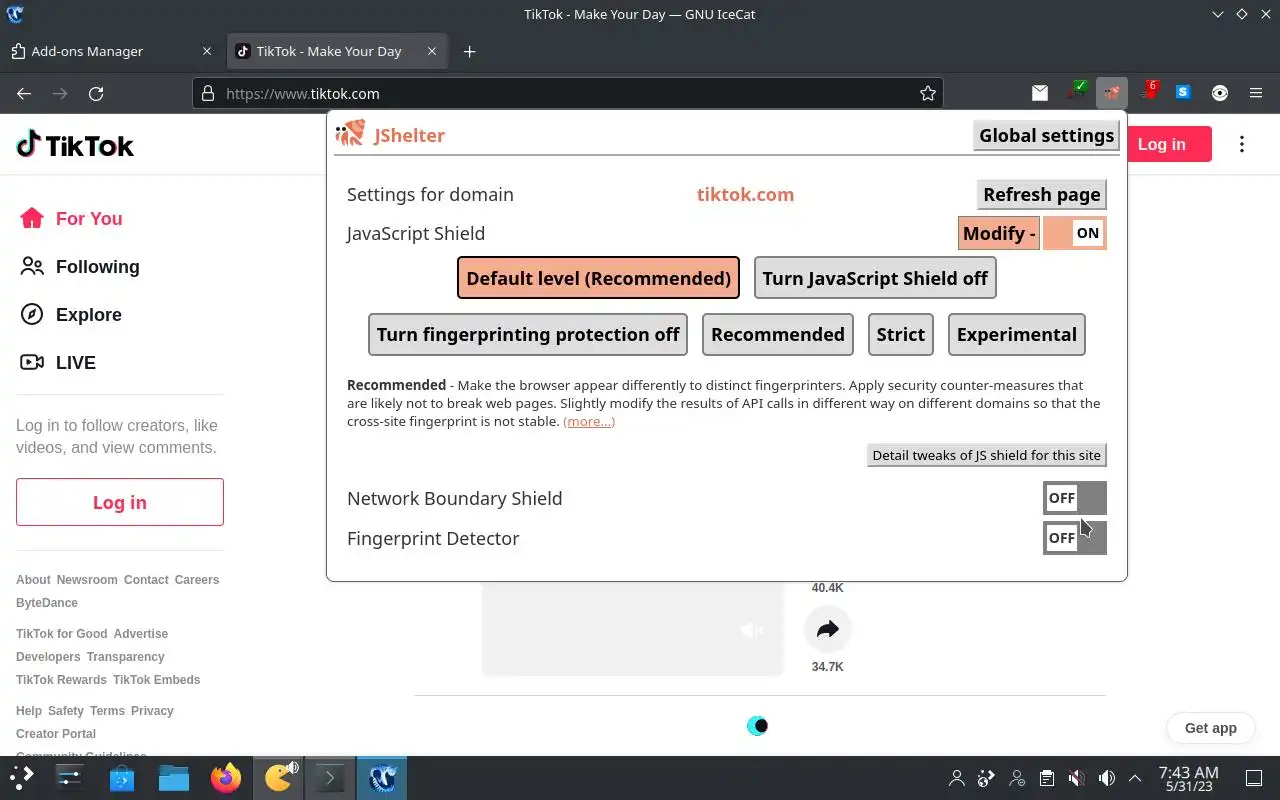
Task: Open a new browser tab
Action: tap(469, 51)
